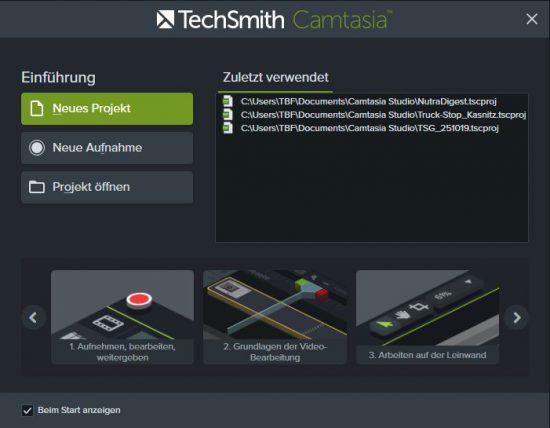Choose Projekt öffnen button
The width and height of the screenshot is (550, 428).
[x=107, y=187]
